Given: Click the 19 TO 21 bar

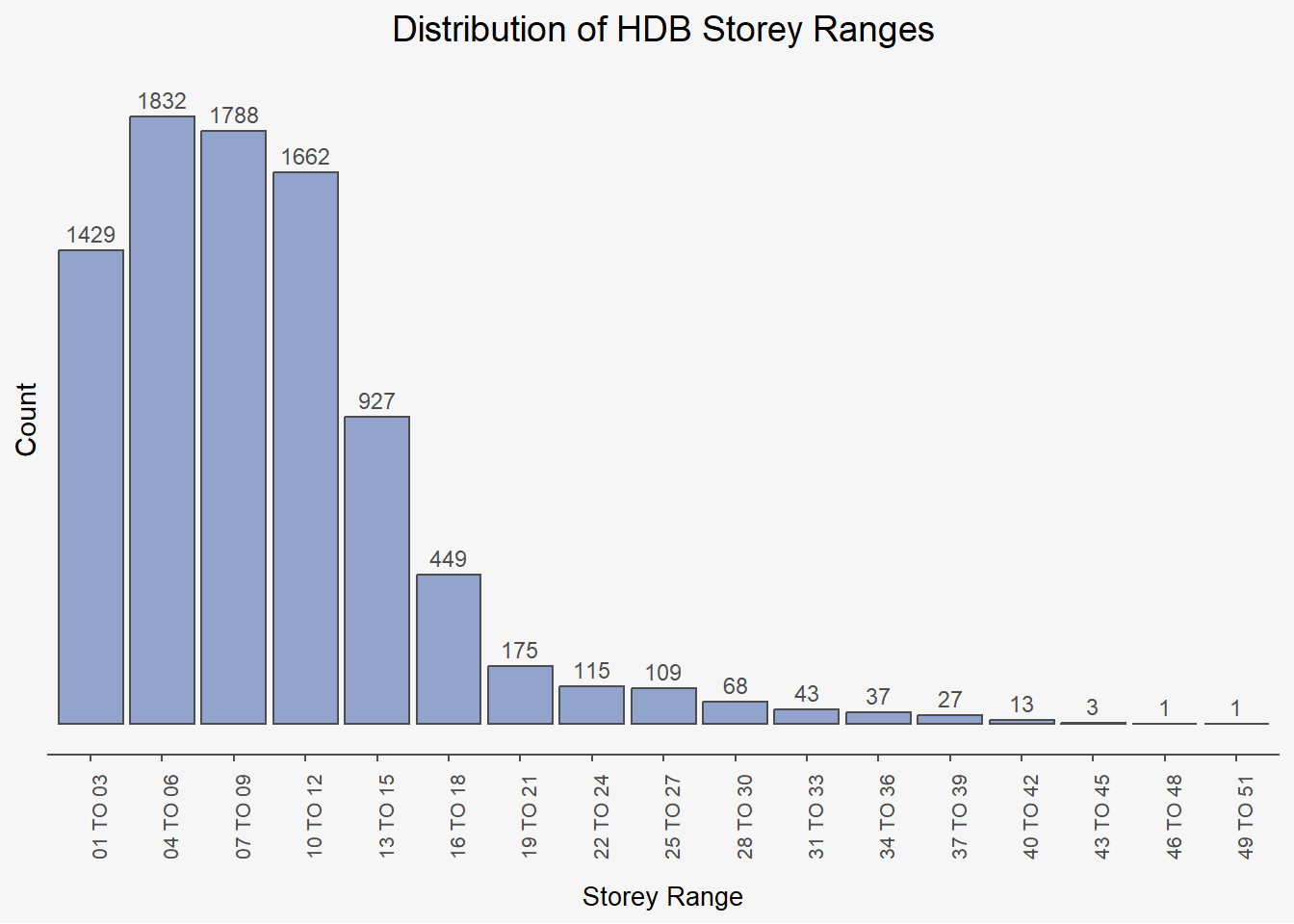Looking at the screenshot, I should [520, 694].
